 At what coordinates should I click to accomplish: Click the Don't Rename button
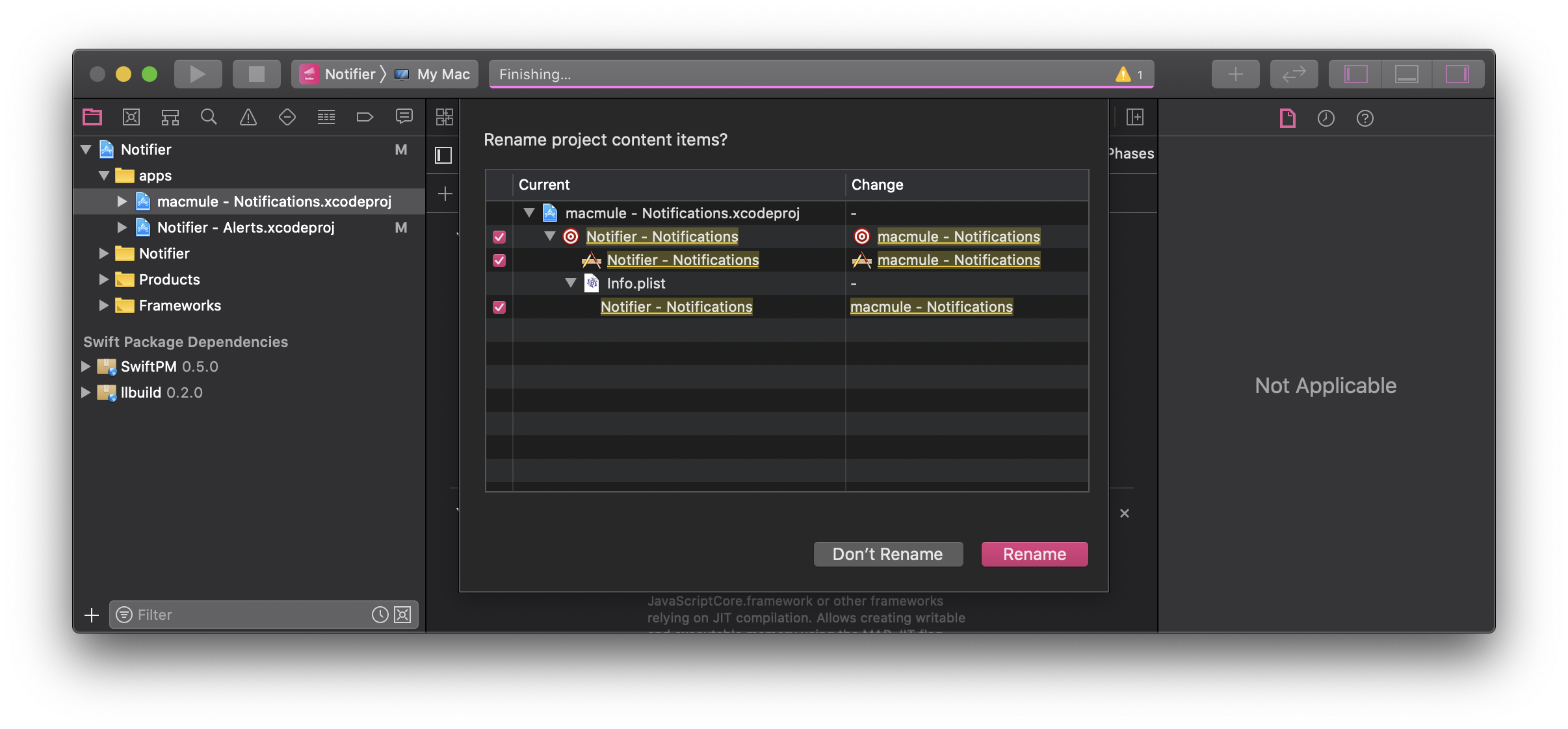[888, 554]
